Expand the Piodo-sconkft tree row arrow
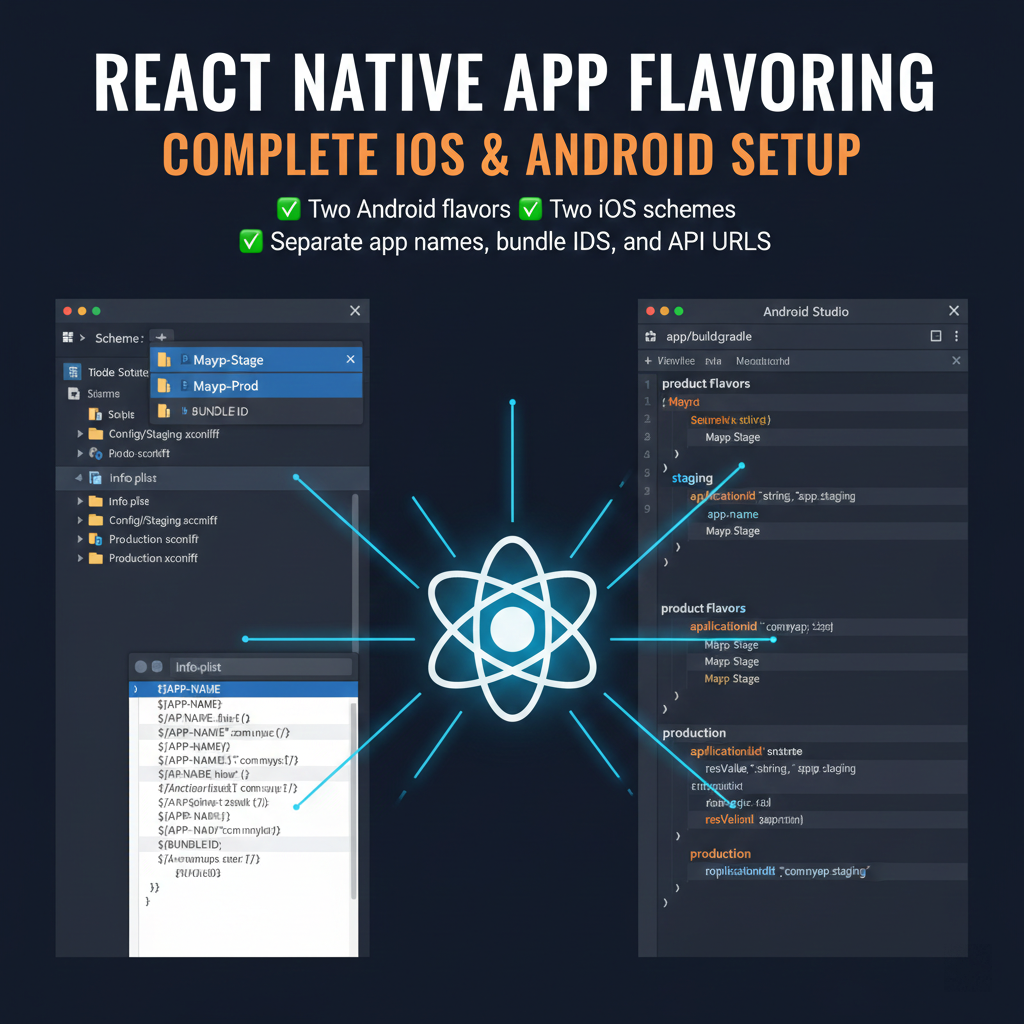The height and width of the screenshot is (1024, 1024). point(80,453)
